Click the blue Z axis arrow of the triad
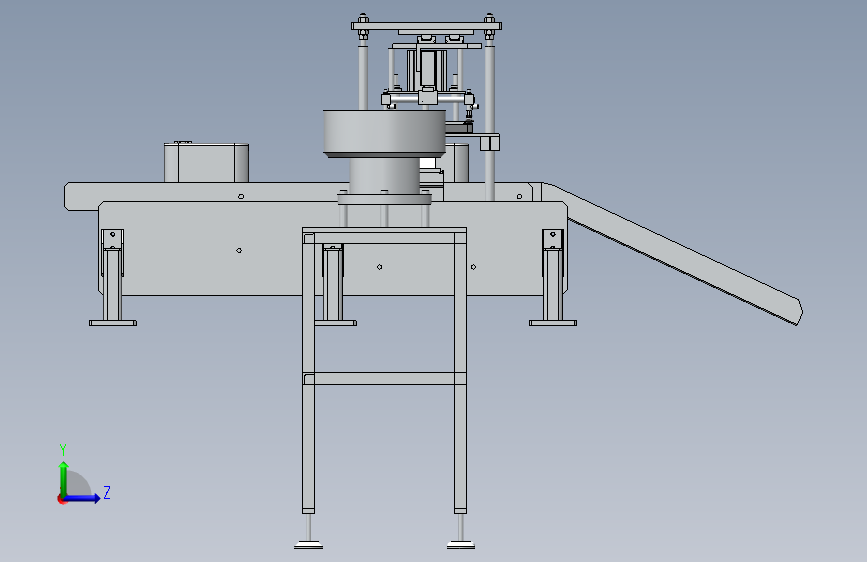Screen dimensions: 867x562 click(83, 498)
